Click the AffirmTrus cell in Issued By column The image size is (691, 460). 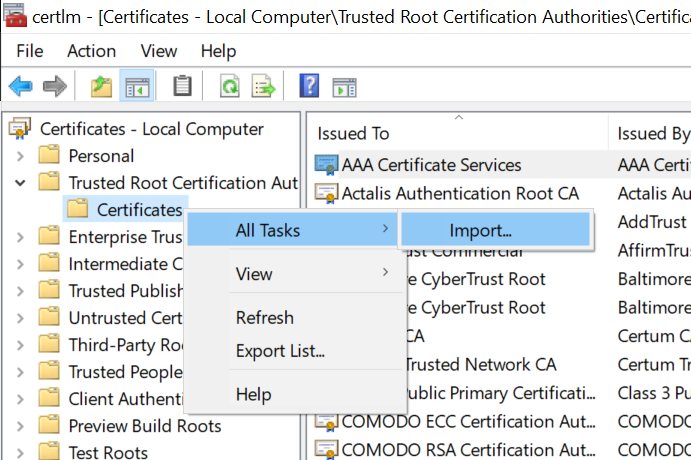click(654, 250)
